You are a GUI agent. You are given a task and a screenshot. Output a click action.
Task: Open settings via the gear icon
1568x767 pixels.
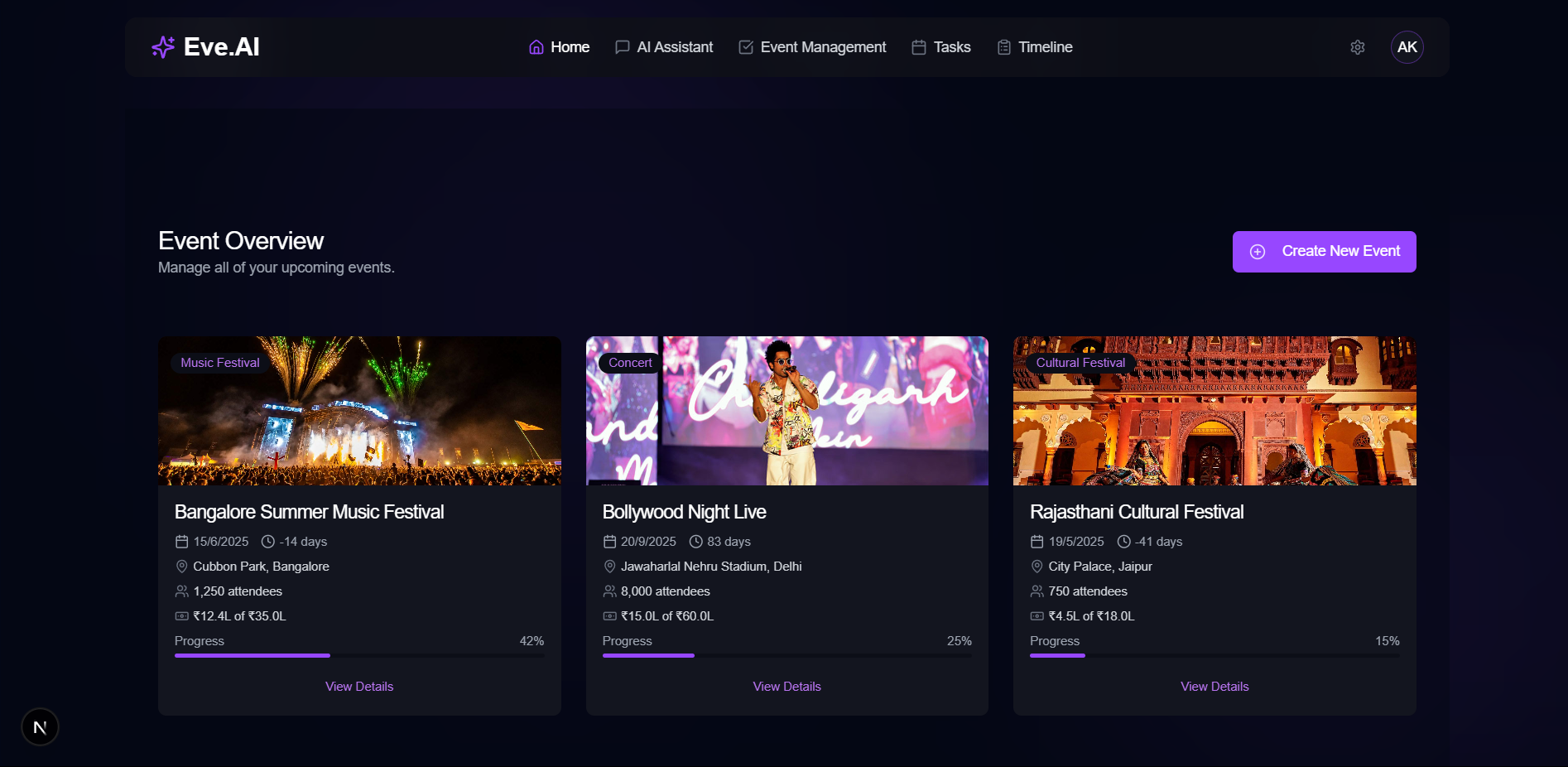click(x=1358, y=47)
